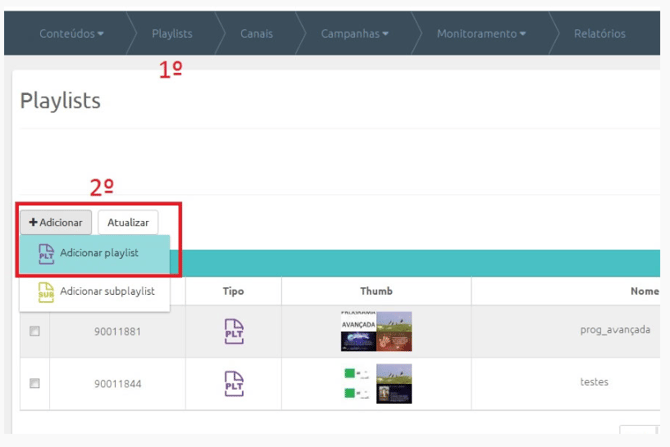Screen dimensions: 670x447
Task: Switch to the Relatórios tab
Action: (599, 34)
